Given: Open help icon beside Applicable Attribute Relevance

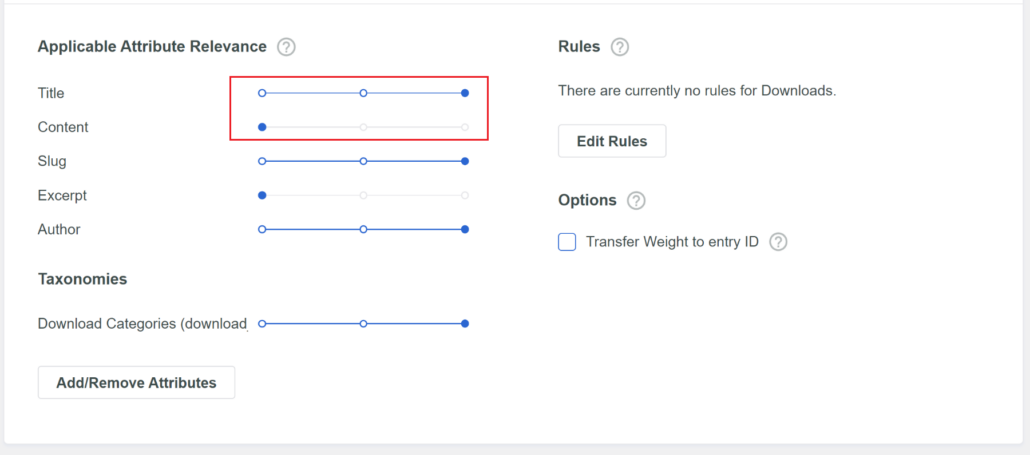Looking at the screenshot, I should (x=286, y=47).
